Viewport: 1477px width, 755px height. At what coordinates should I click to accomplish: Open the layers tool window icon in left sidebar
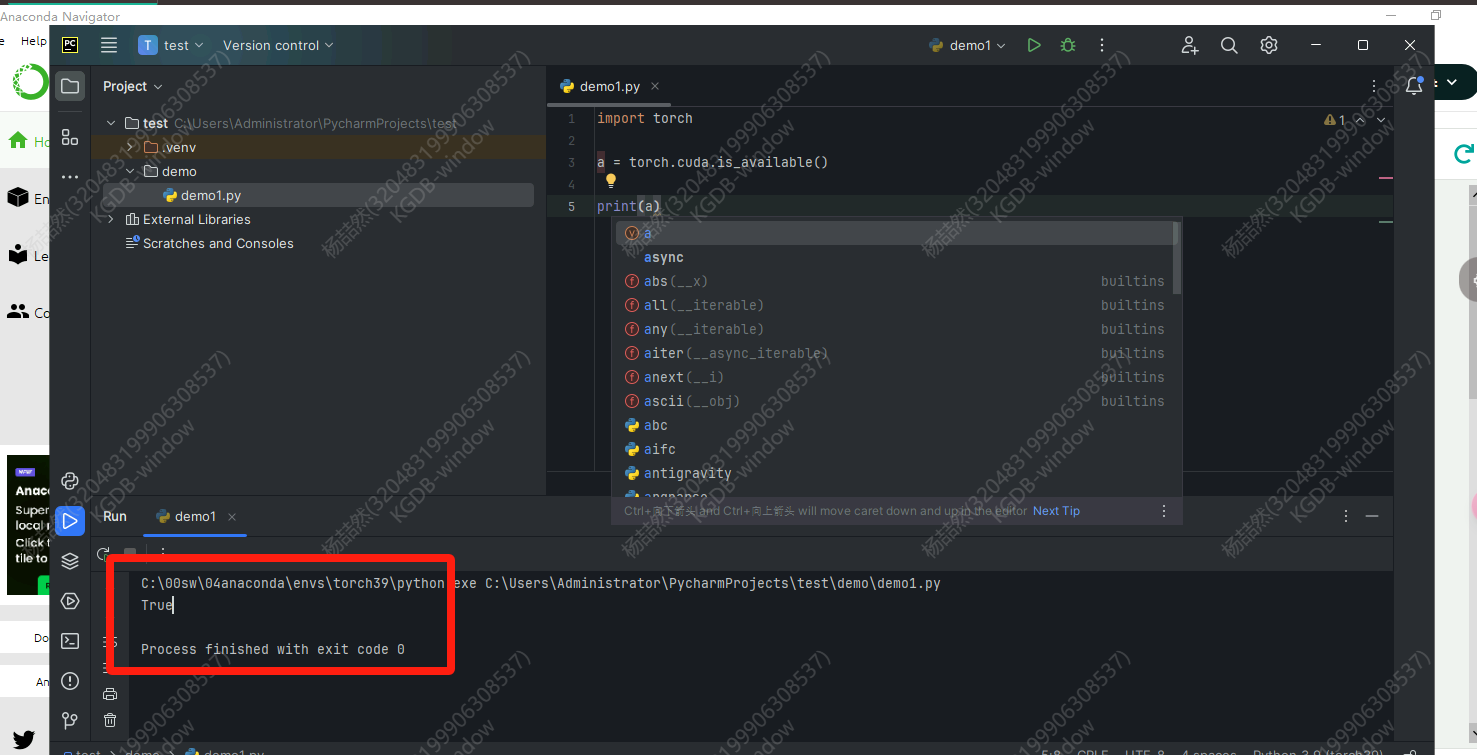pyautogui.click(x=70, y=561)
